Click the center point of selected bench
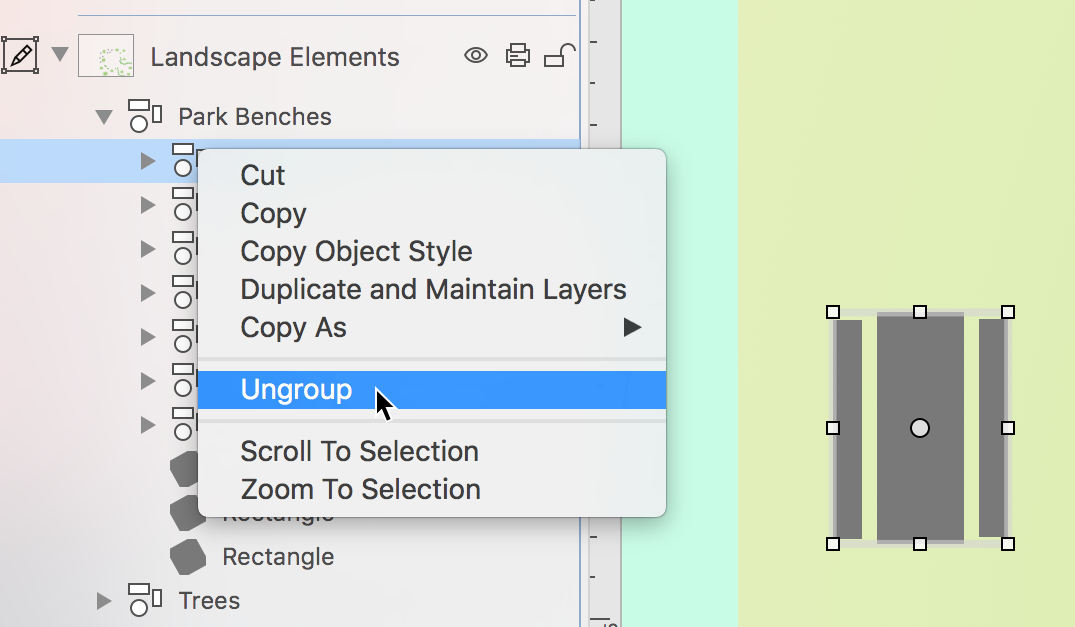Viewport: 1075px width, 627px height. point(920,428)
